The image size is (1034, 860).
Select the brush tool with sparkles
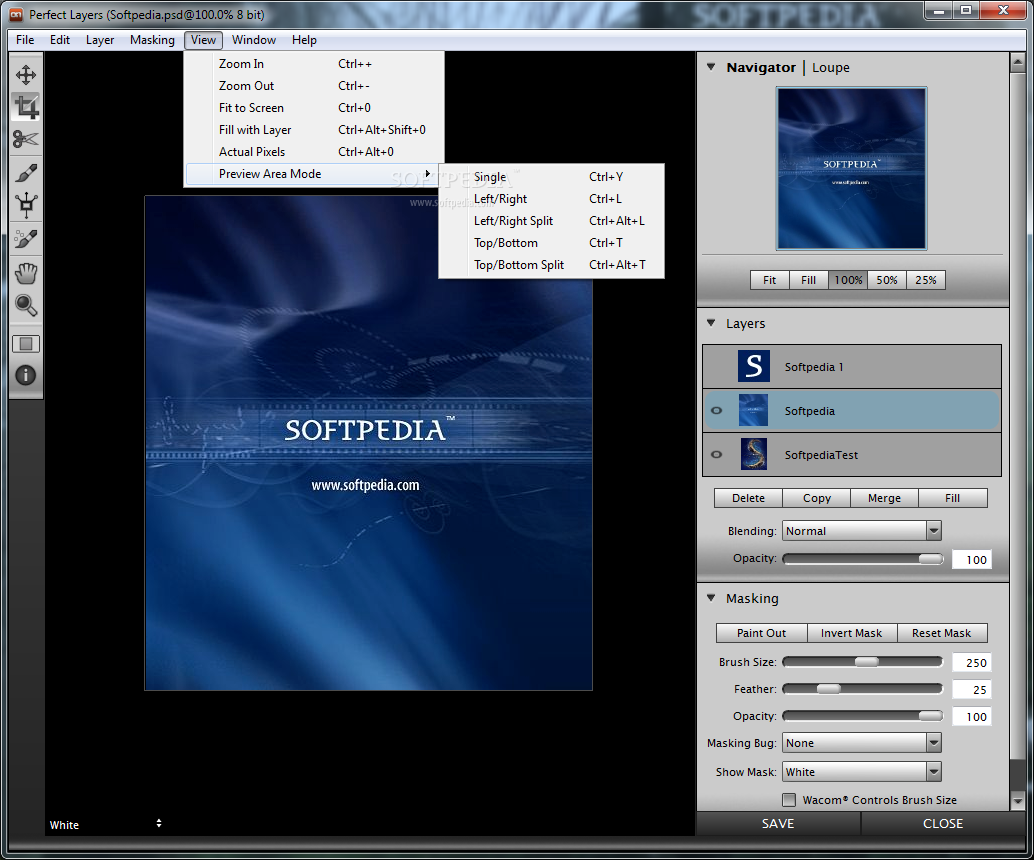[26, 239]
